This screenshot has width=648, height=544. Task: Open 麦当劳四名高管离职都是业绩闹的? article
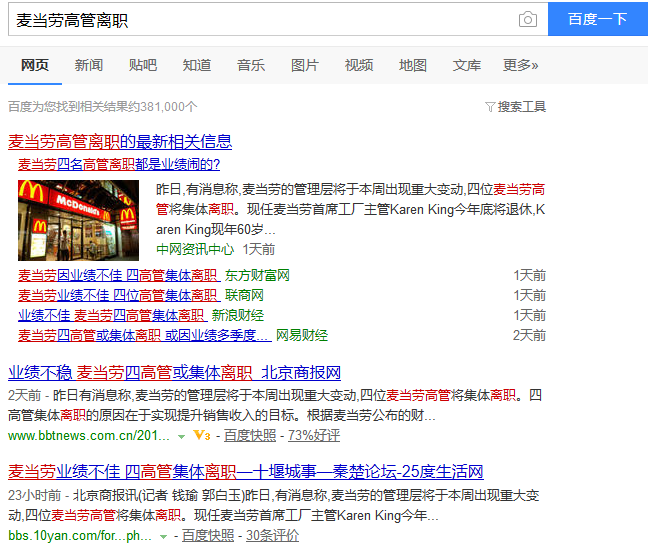coord(119,165)
